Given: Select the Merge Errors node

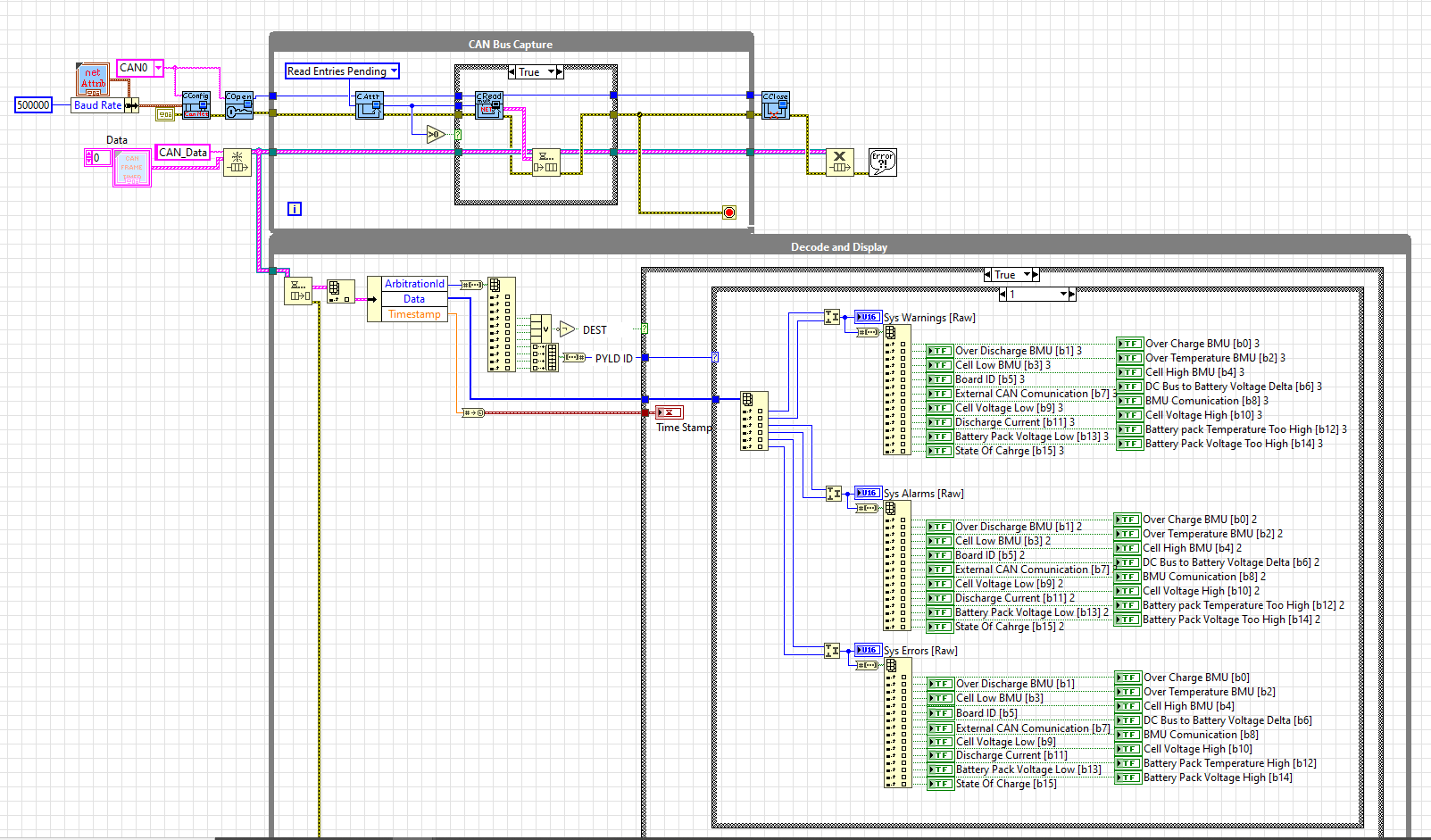Looking at the screenshot, I should (839, 162).
